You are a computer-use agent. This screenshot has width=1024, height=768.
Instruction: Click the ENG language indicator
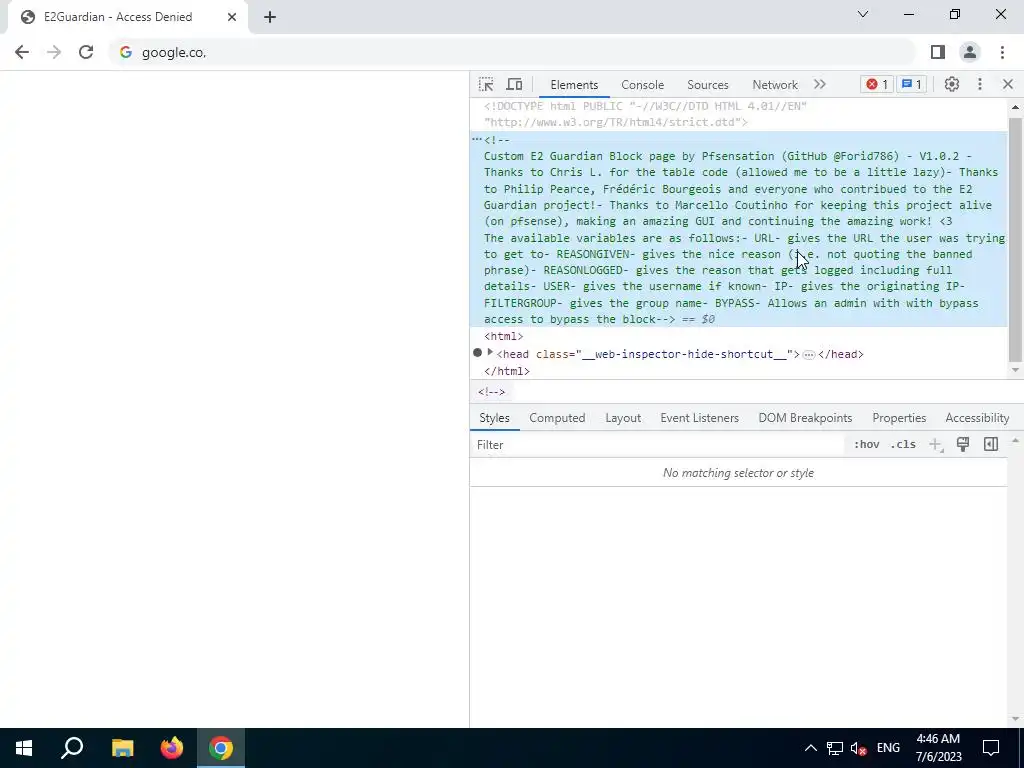[x=888, y=748]
